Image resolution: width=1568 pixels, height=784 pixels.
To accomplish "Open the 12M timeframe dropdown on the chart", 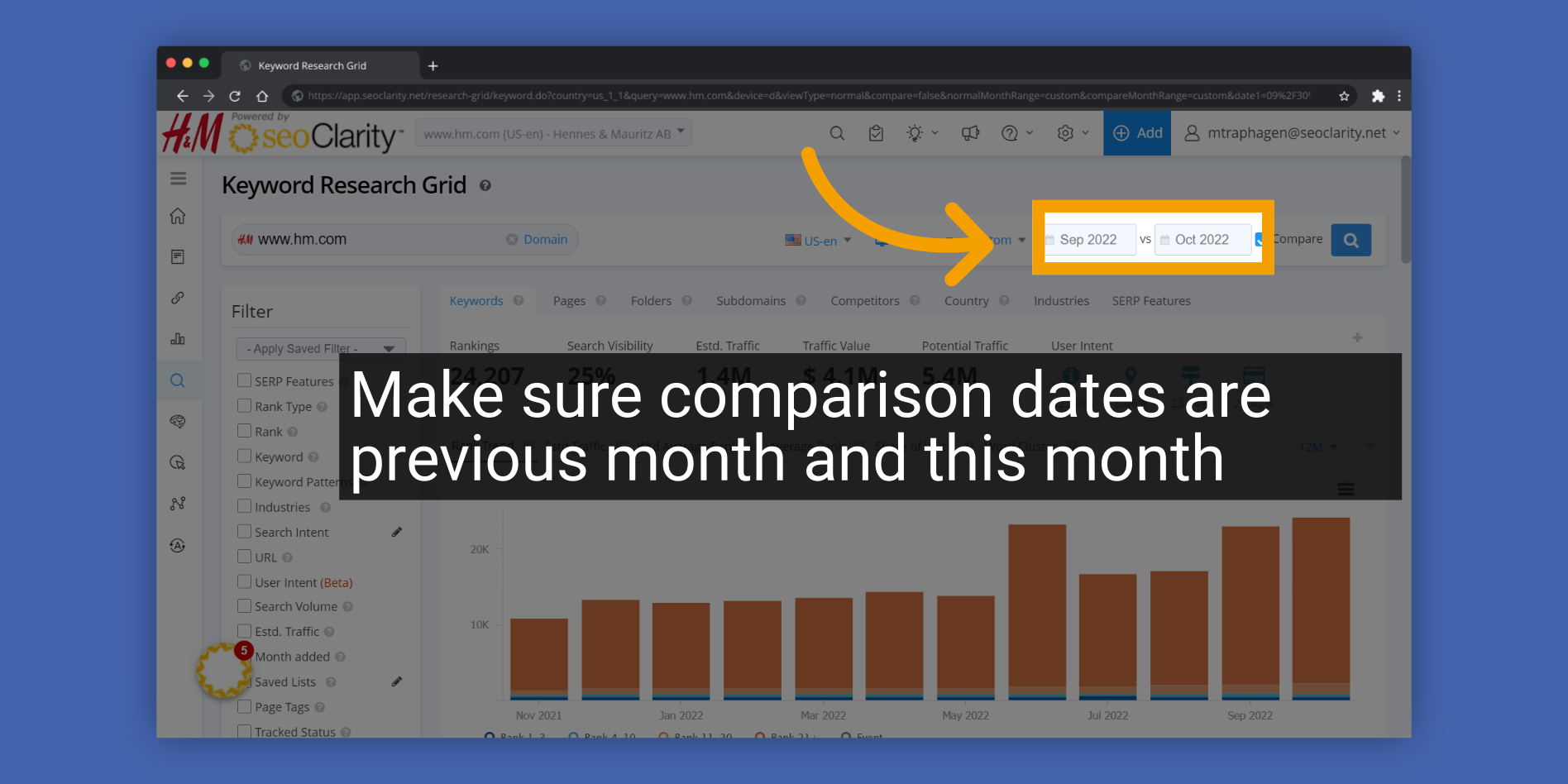I will tap(1317, 446).
